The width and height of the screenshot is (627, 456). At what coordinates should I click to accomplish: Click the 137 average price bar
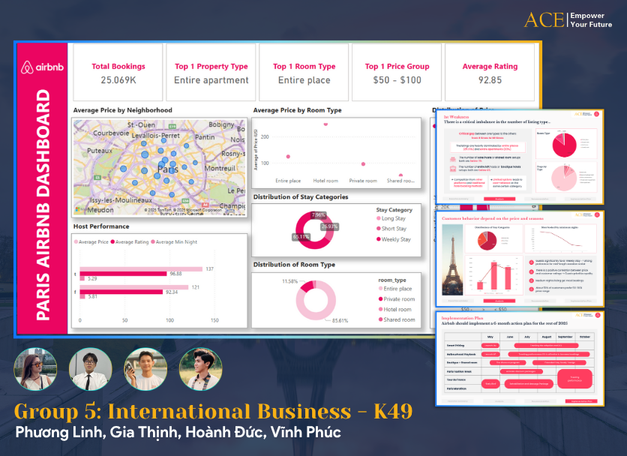point(140,269)
